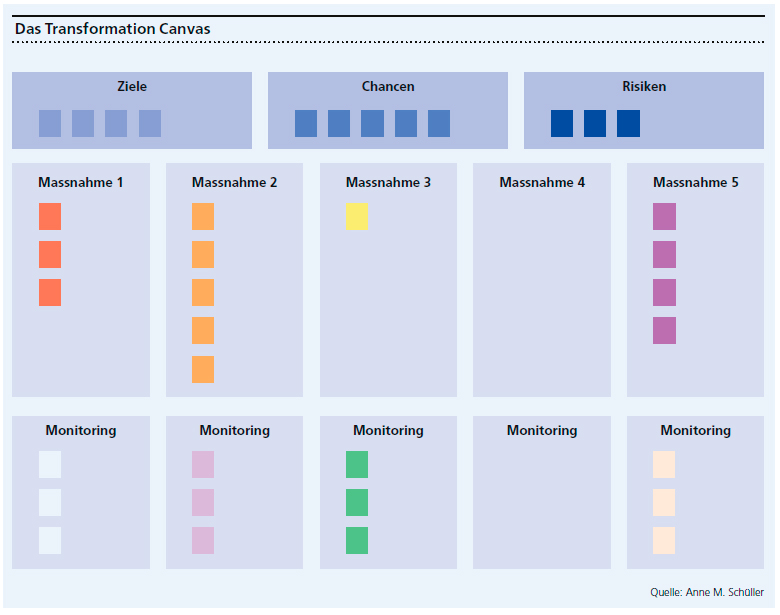Click the Massnahme 4 heading
This screenshot has height=615, width=780.
click(542, 183)
